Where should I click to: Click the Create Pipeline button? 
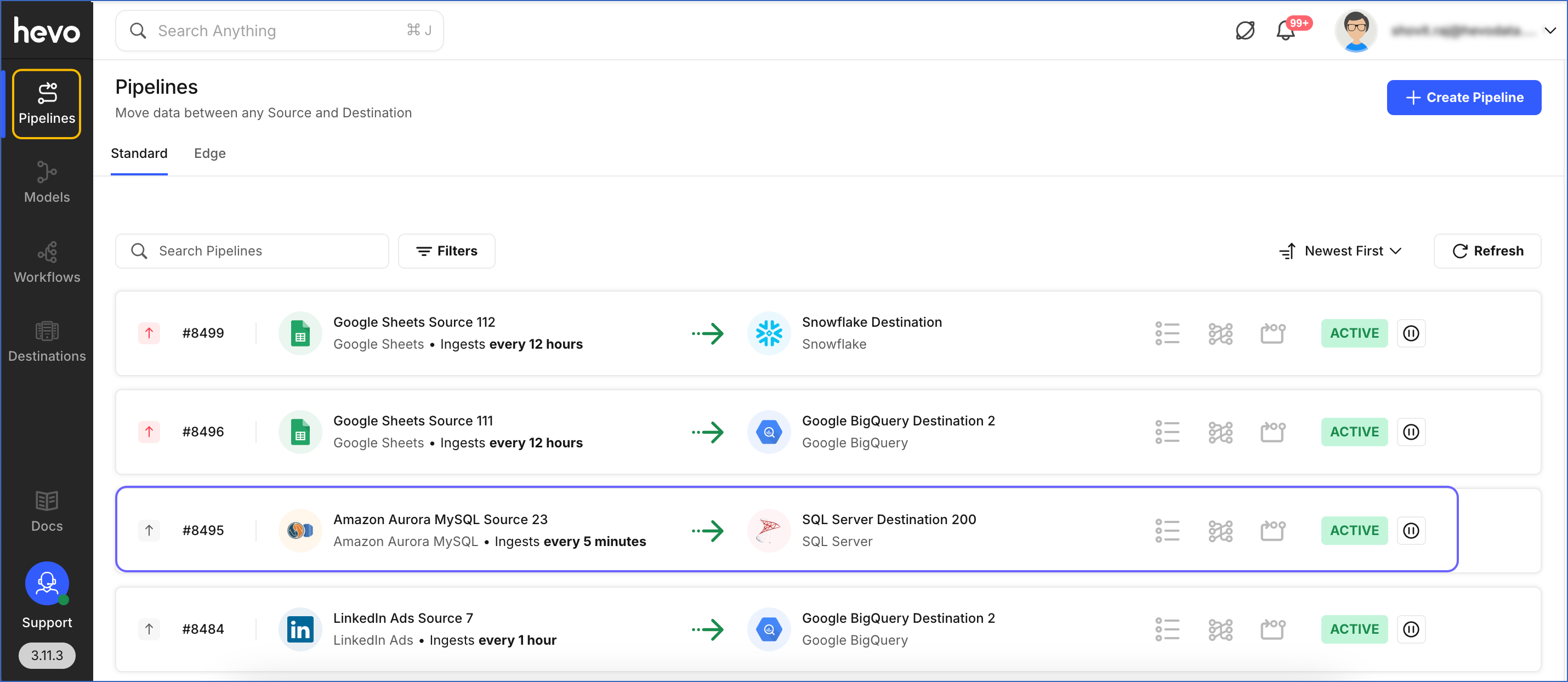click(x=1463, y=98)
